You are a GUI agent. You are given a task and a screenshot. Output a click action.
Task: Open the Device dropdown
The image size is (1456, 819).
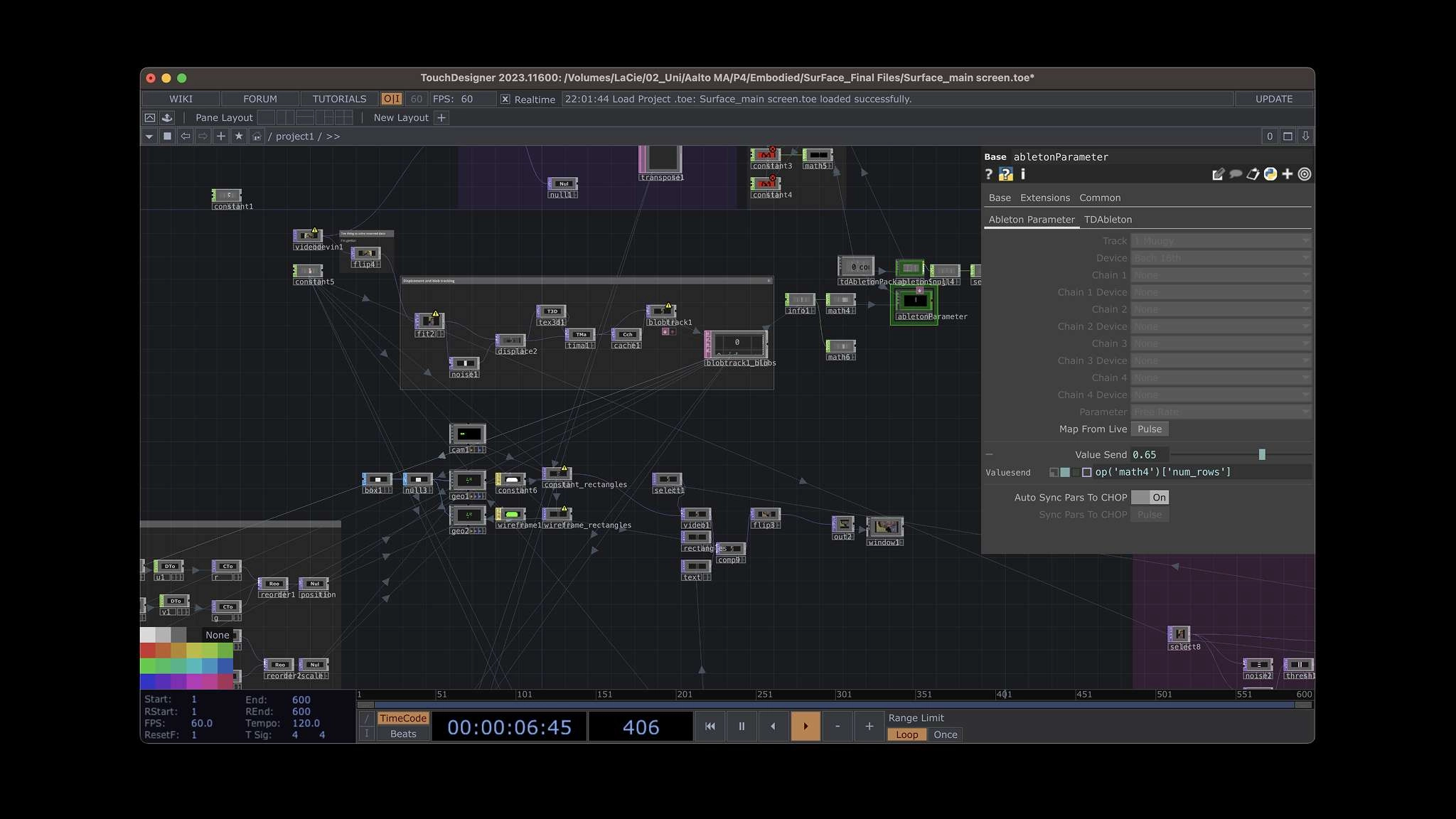(x=1221, y=258)
